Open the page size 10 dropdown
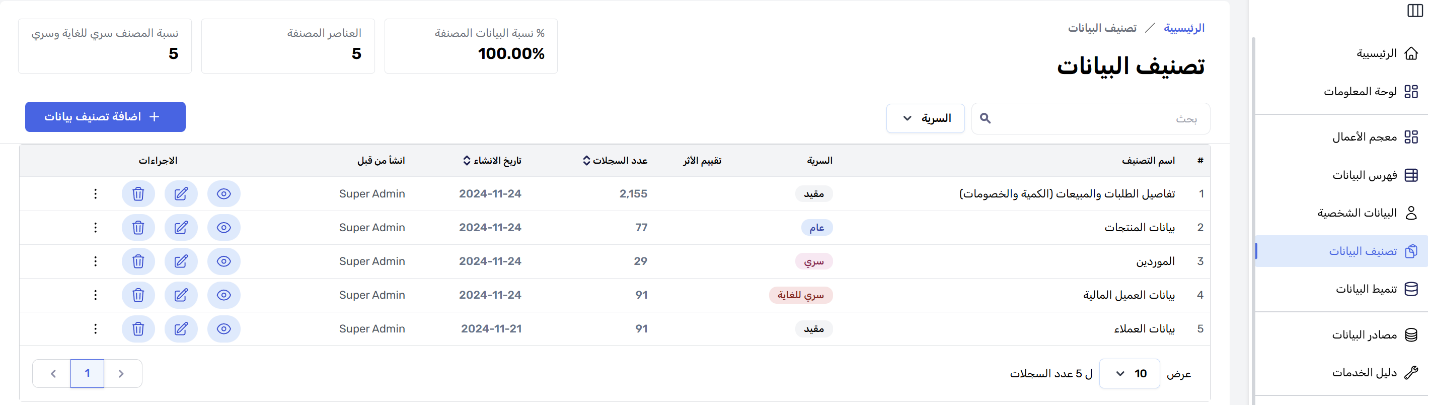Screen dimensions: 1430x405 (x=1130, y=373)
